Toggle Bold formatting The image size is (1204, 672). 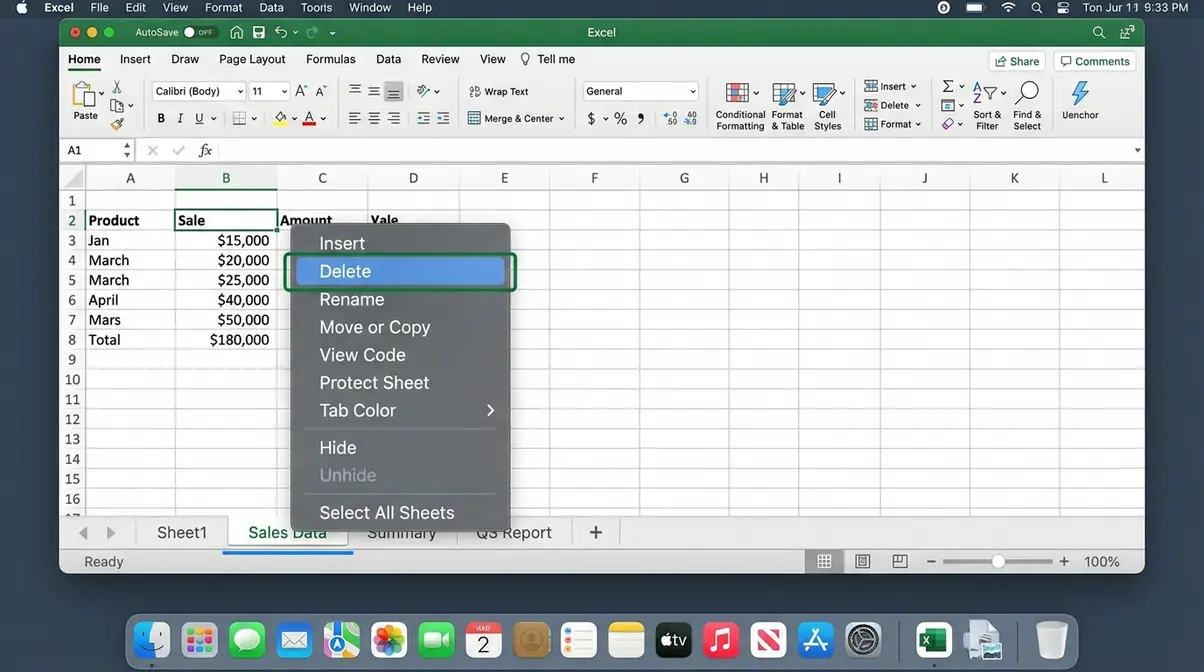(x=160, y=118)
